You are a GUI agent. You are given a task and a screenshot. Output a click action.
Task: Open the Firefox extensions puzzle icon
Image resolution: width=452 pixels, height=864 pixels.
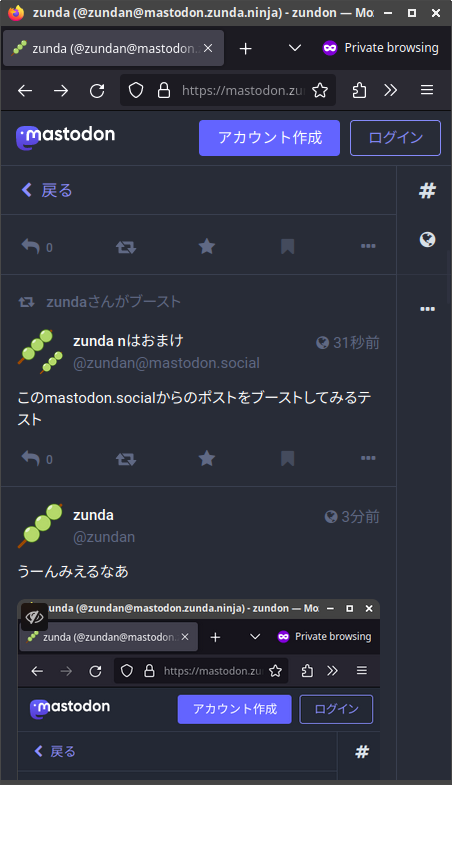[359, 90]
